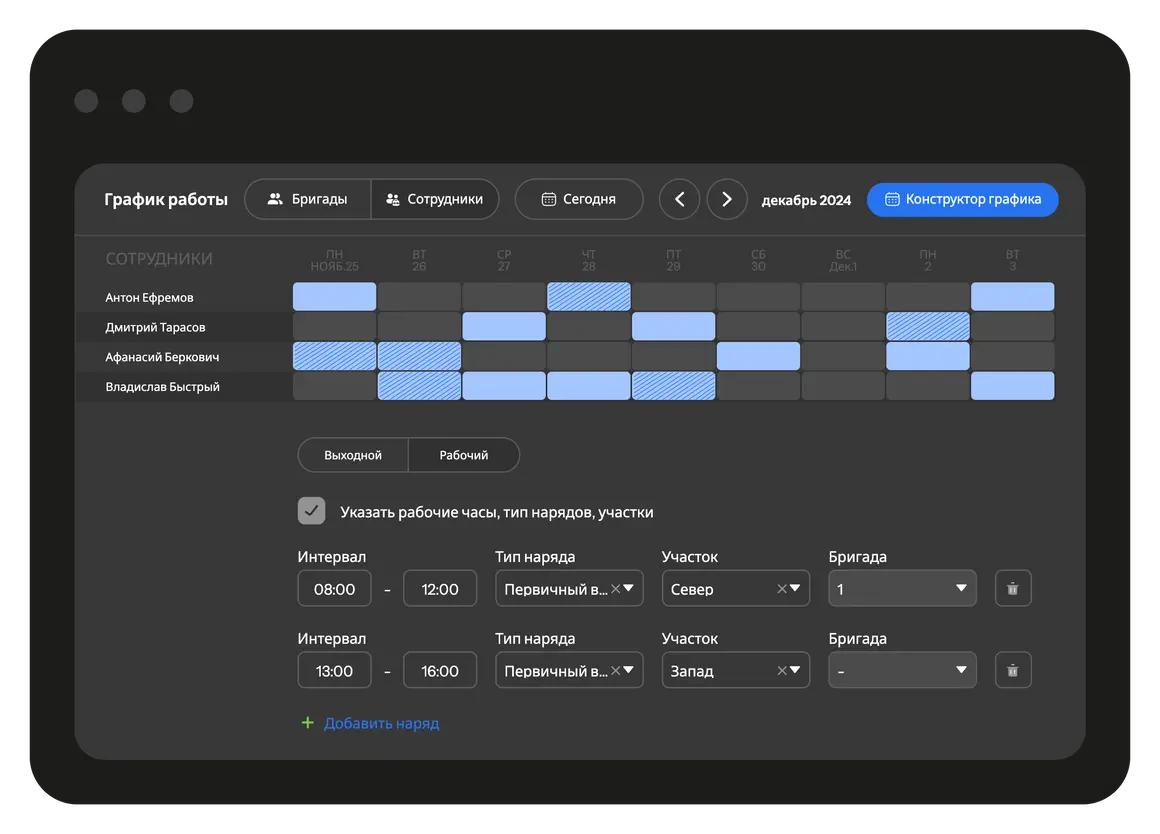Switch to the Бригады tab
Image resolution: width=1160 pixels, height=834 pixels.
coord(308,199)
